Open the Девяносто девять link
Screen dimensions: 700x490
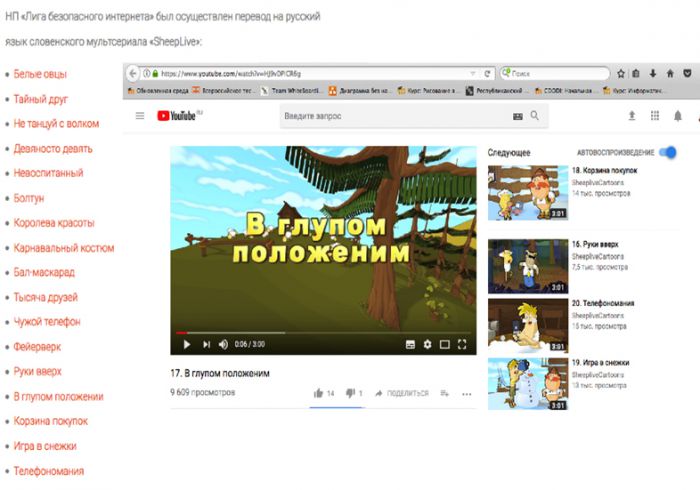click(x=53, y=149)
